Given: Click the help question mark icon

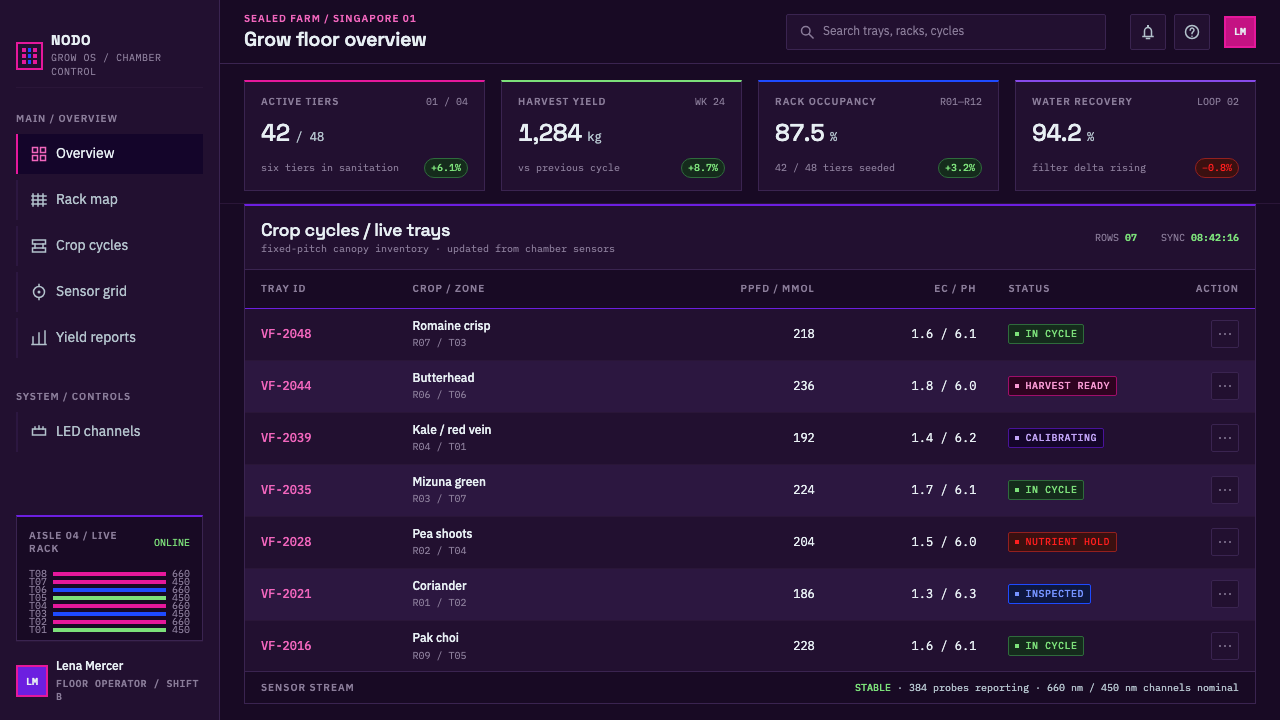Looking at the screenshot, I should [x=1192, y=32].
